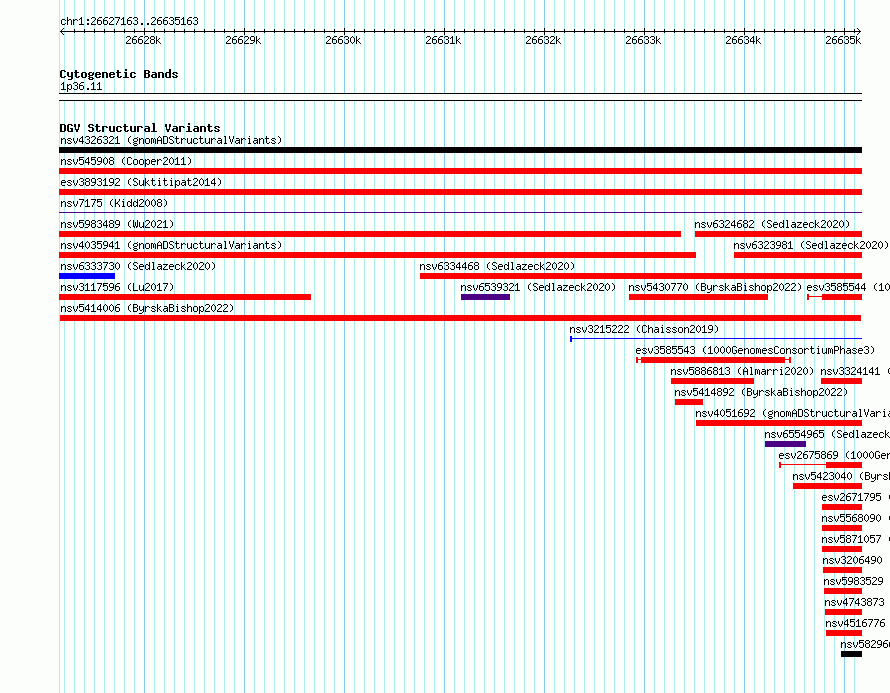This screenshot has height=693, width=890.
Task: Click the 26631k ruler tick
Action: [443, 40]
